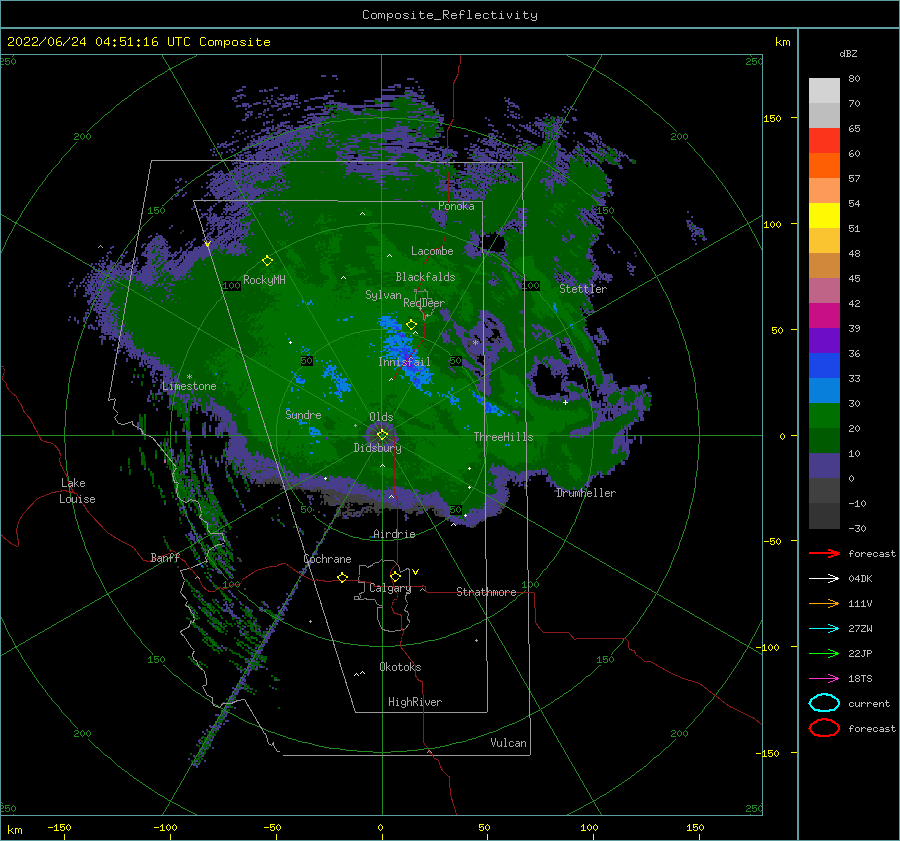Click the HighRiver town label
Viewport: 900px width, 841px height.
[415, 702]
